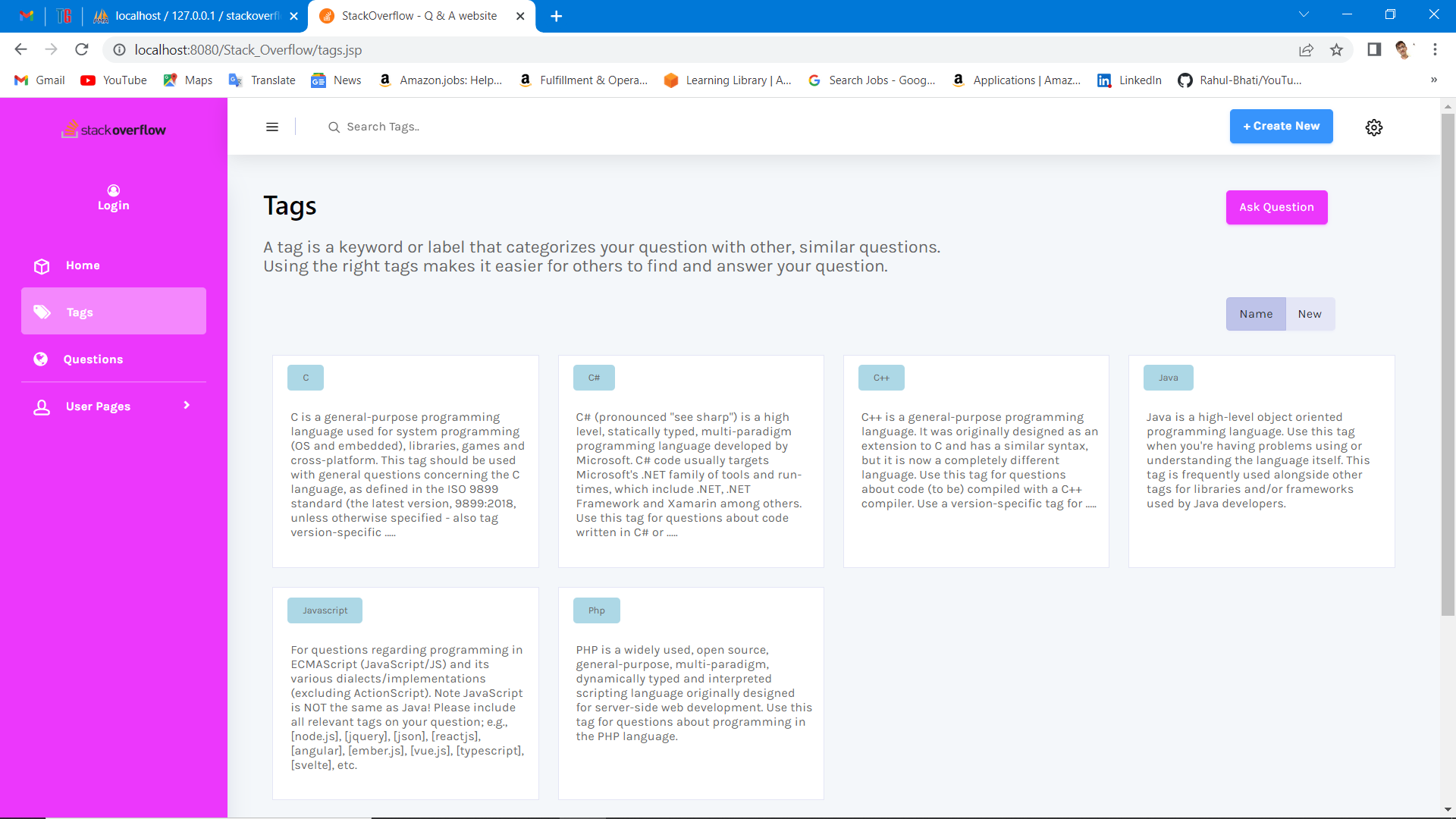
Task: Click the Login user avatar icon
Action: [114, 190]
